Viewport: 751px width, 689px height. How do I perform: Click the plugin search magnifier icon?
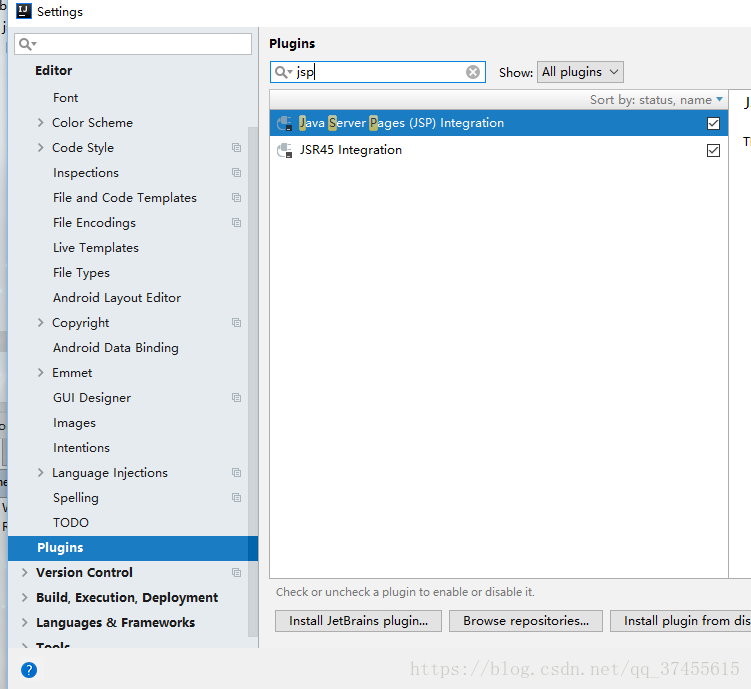(283, 72)
